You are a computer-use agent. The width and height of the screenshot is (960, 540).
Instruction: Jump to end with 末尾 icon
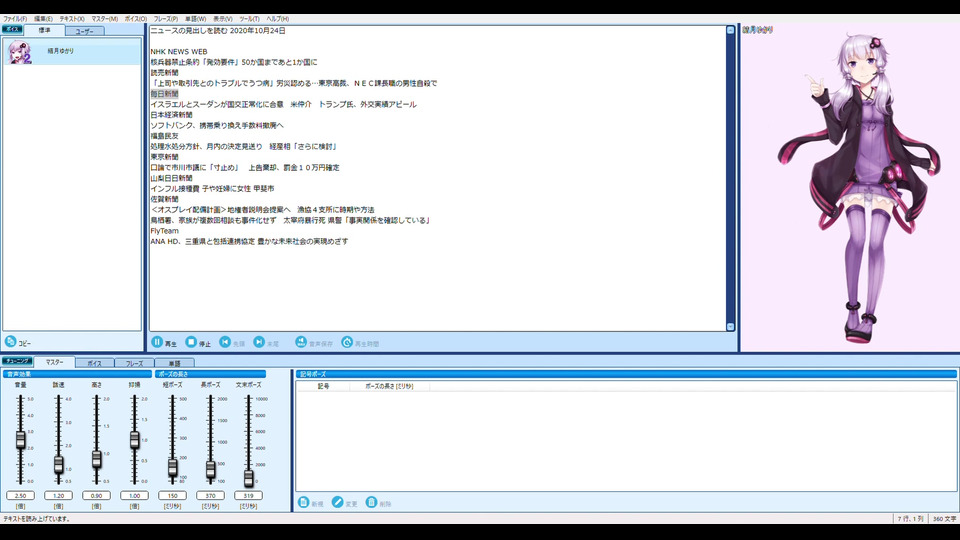click(259, 342)
